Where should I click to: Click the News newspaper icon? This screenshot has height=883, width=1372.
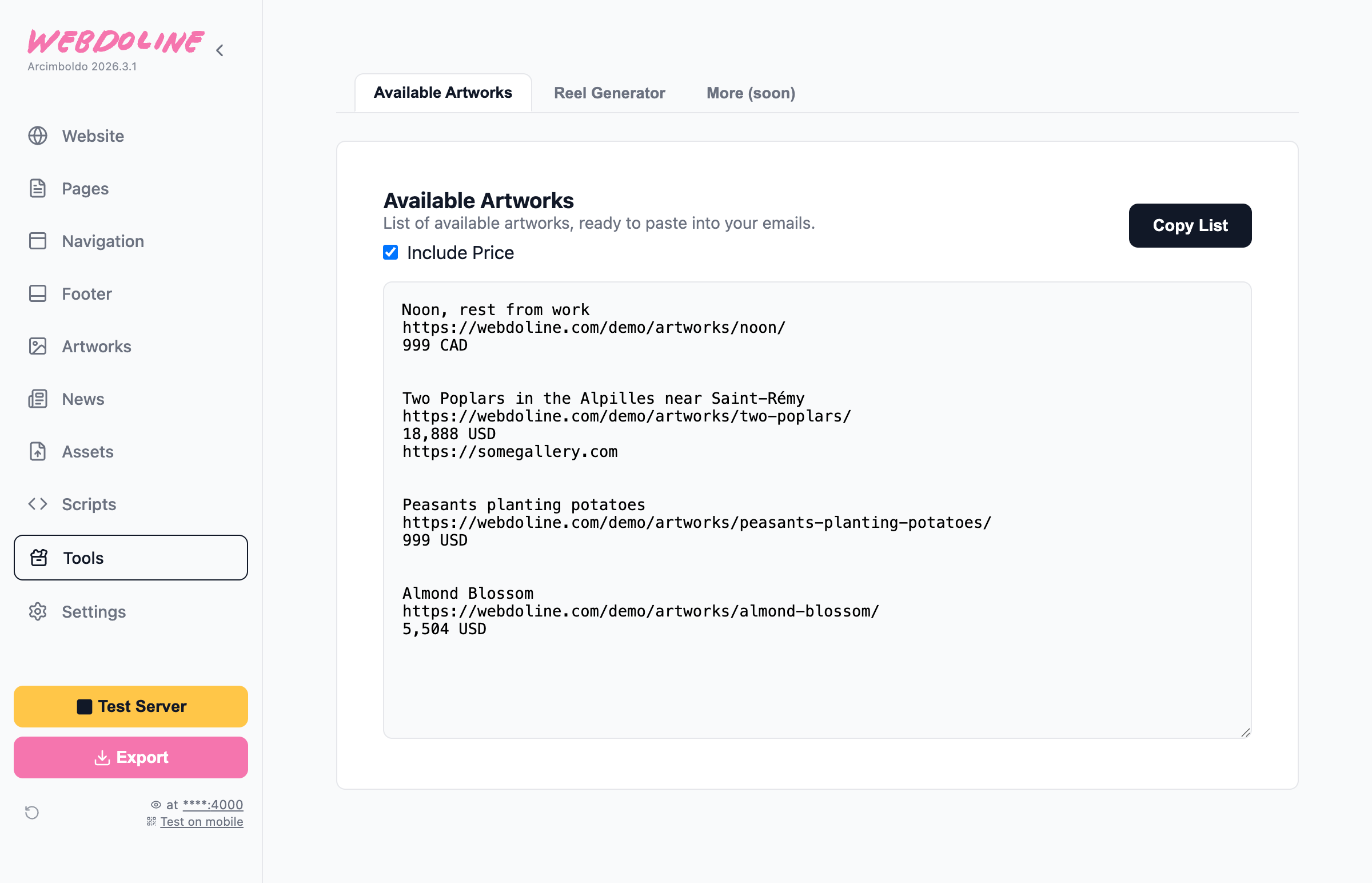coord(38,399)
